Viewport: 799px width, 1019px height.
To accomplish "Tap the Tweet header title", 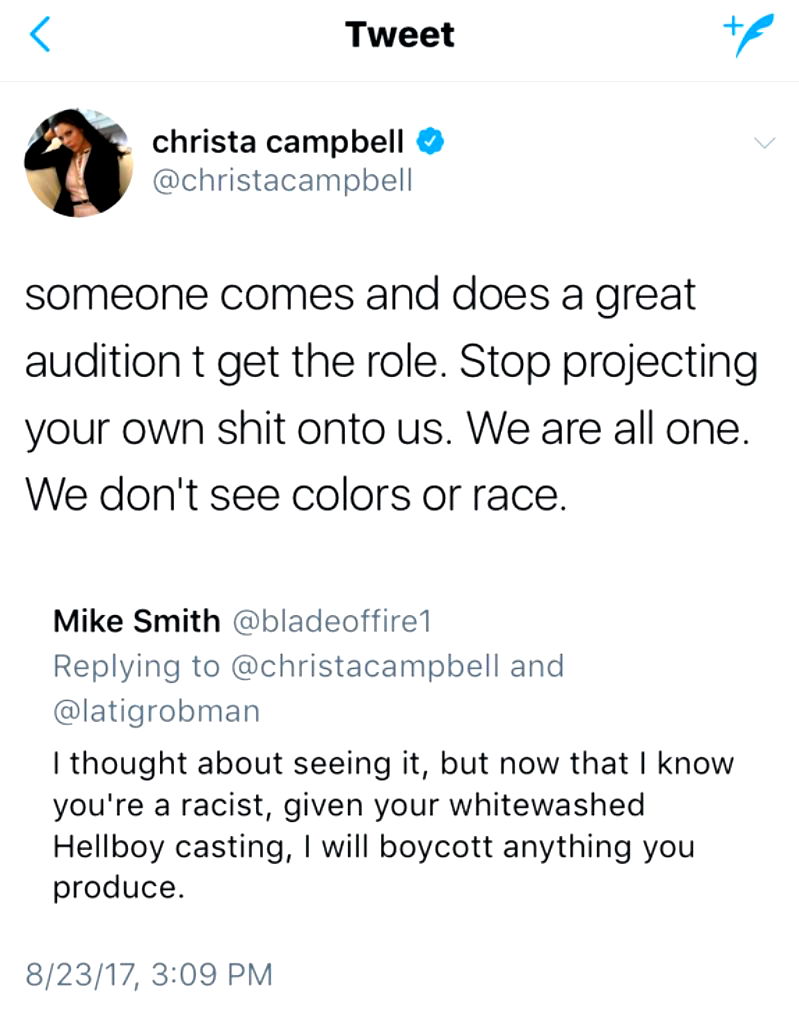I will pyautogui.click(x=400, y=35).
